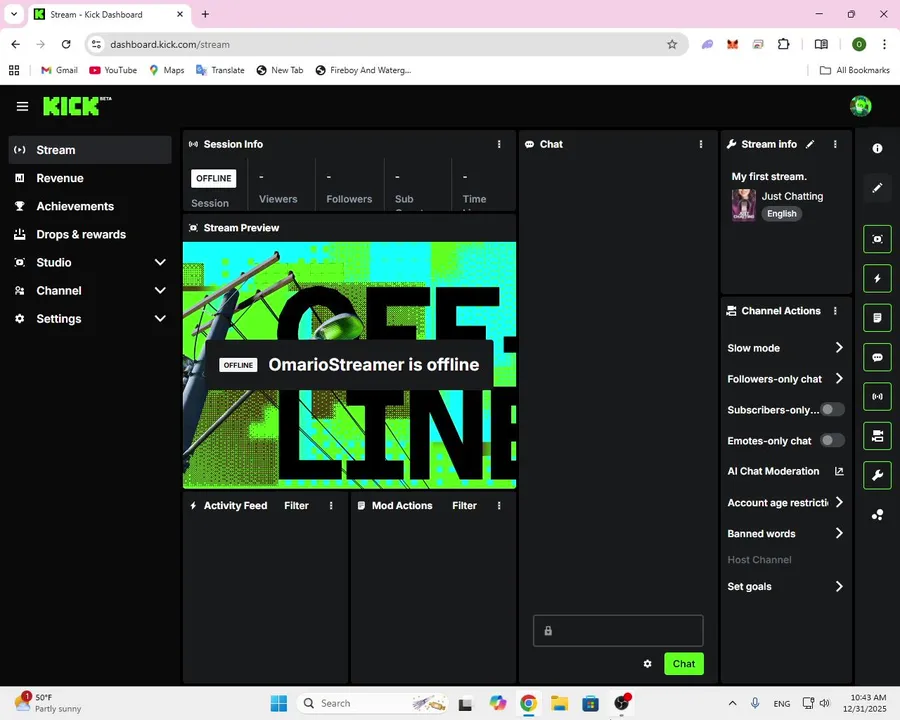
Task: Open the browser tab search dropdown arrow
Action: [x=14, y=14]
